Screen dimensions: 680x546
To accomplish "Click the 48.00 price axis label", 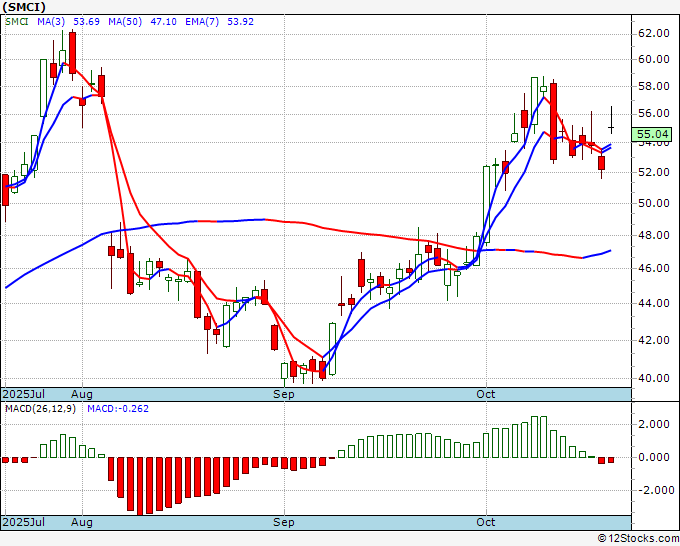I will 654,235.
